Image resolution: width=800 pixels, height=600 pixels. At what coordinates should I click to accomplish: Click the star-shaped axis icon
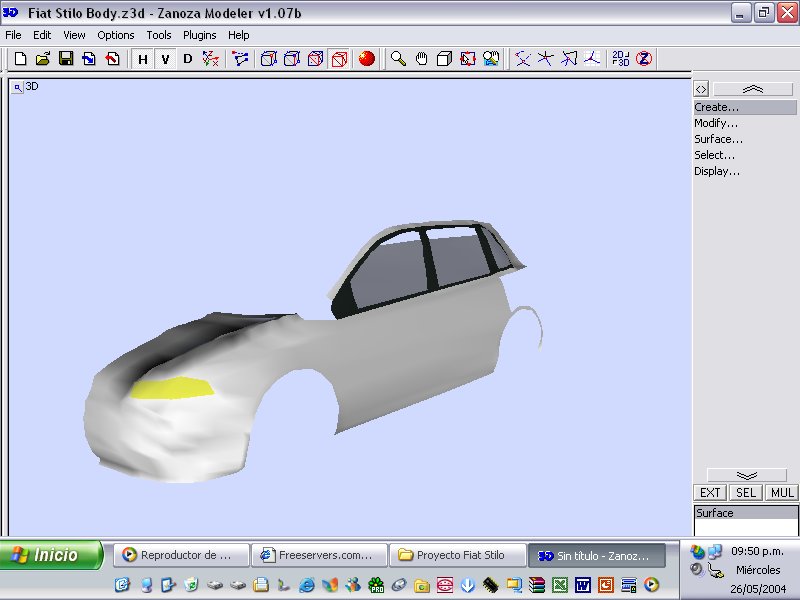coord(545,59)
